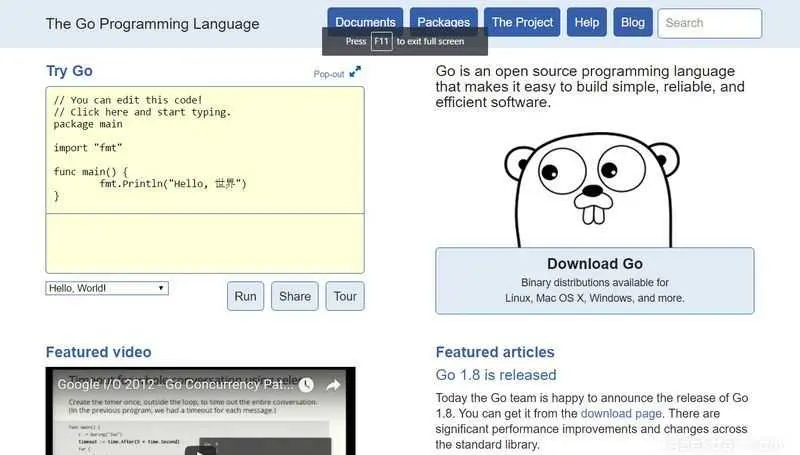Click the Pop-out link

pos(329,74)
